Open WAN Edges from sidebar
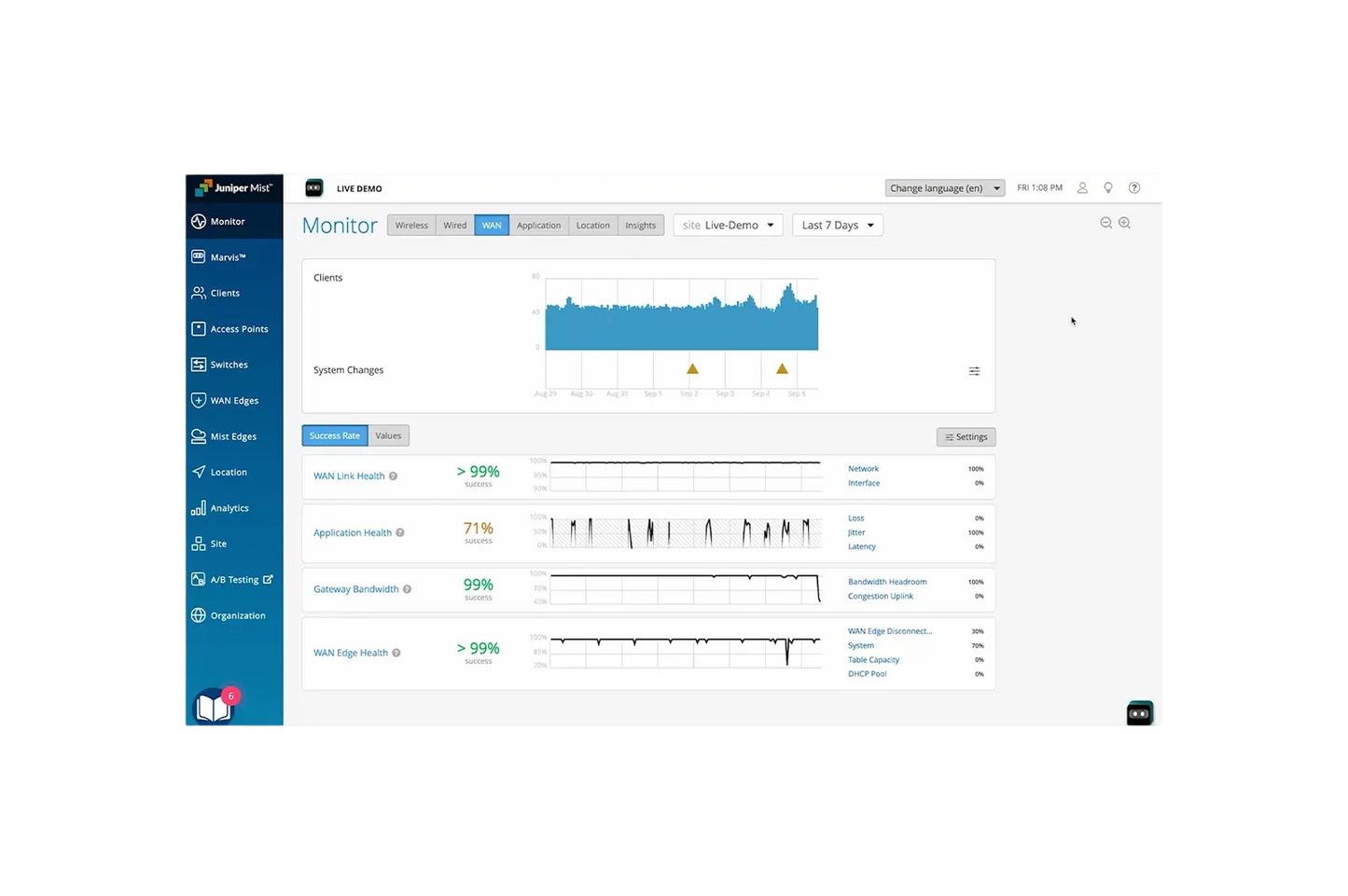Viewport: 1348px width, 896px height. (199, 401)
